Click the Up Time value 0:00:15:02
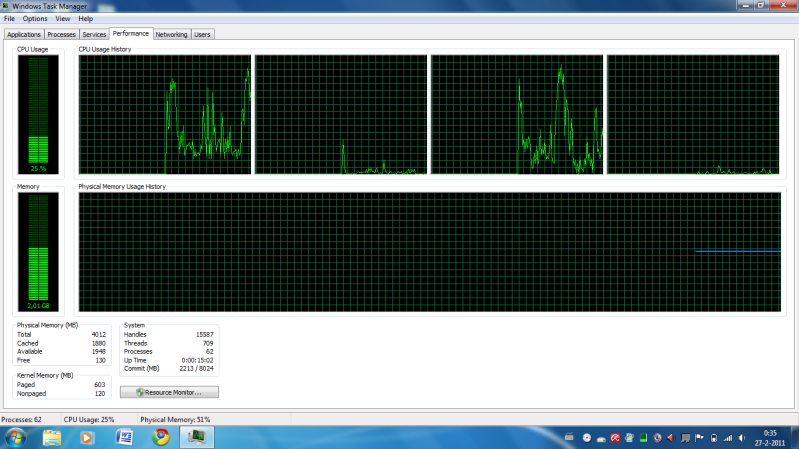The image size is (799, 449). [197, 360]
